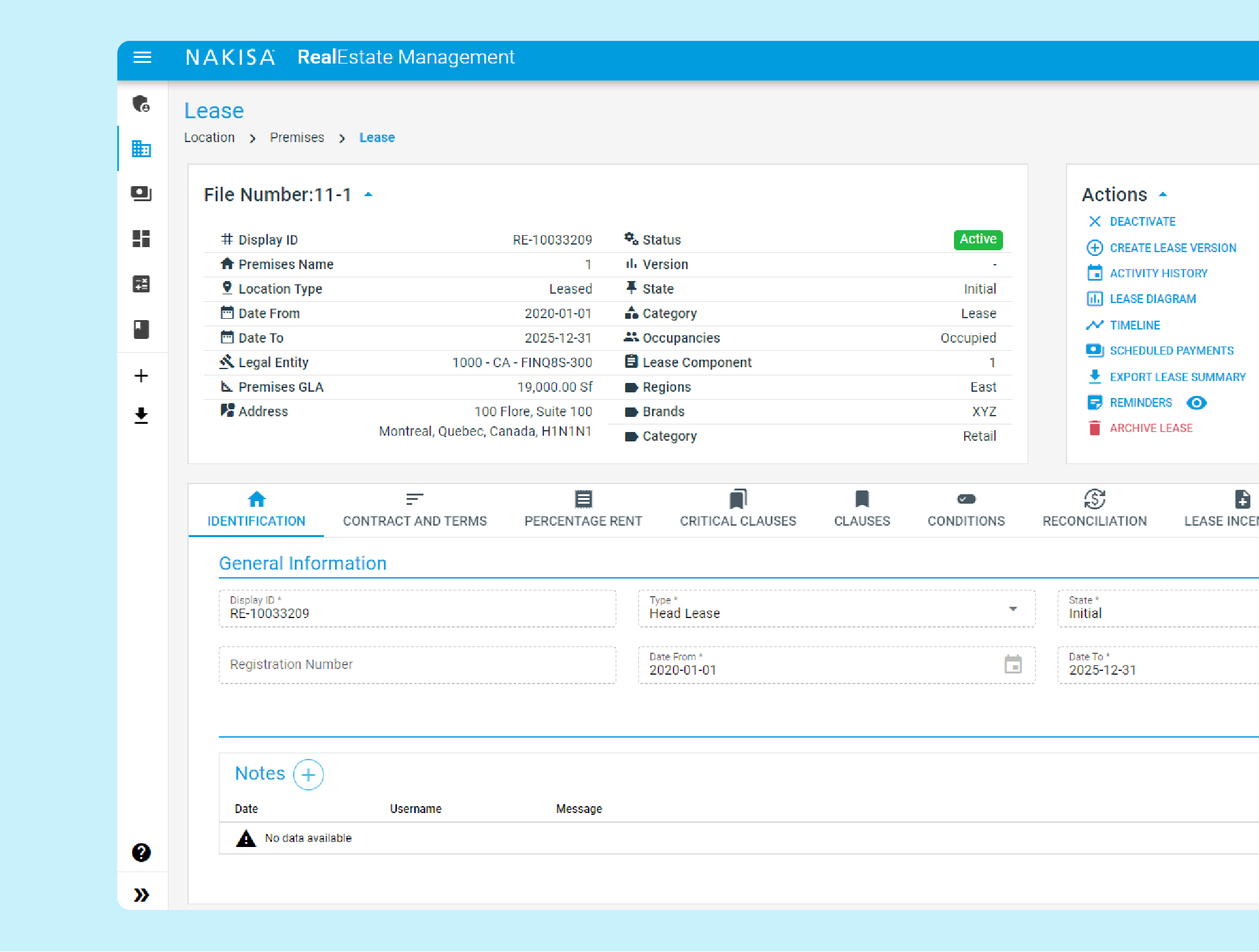
Task: Click the Registration Number input field
Action: click(417, 665)
